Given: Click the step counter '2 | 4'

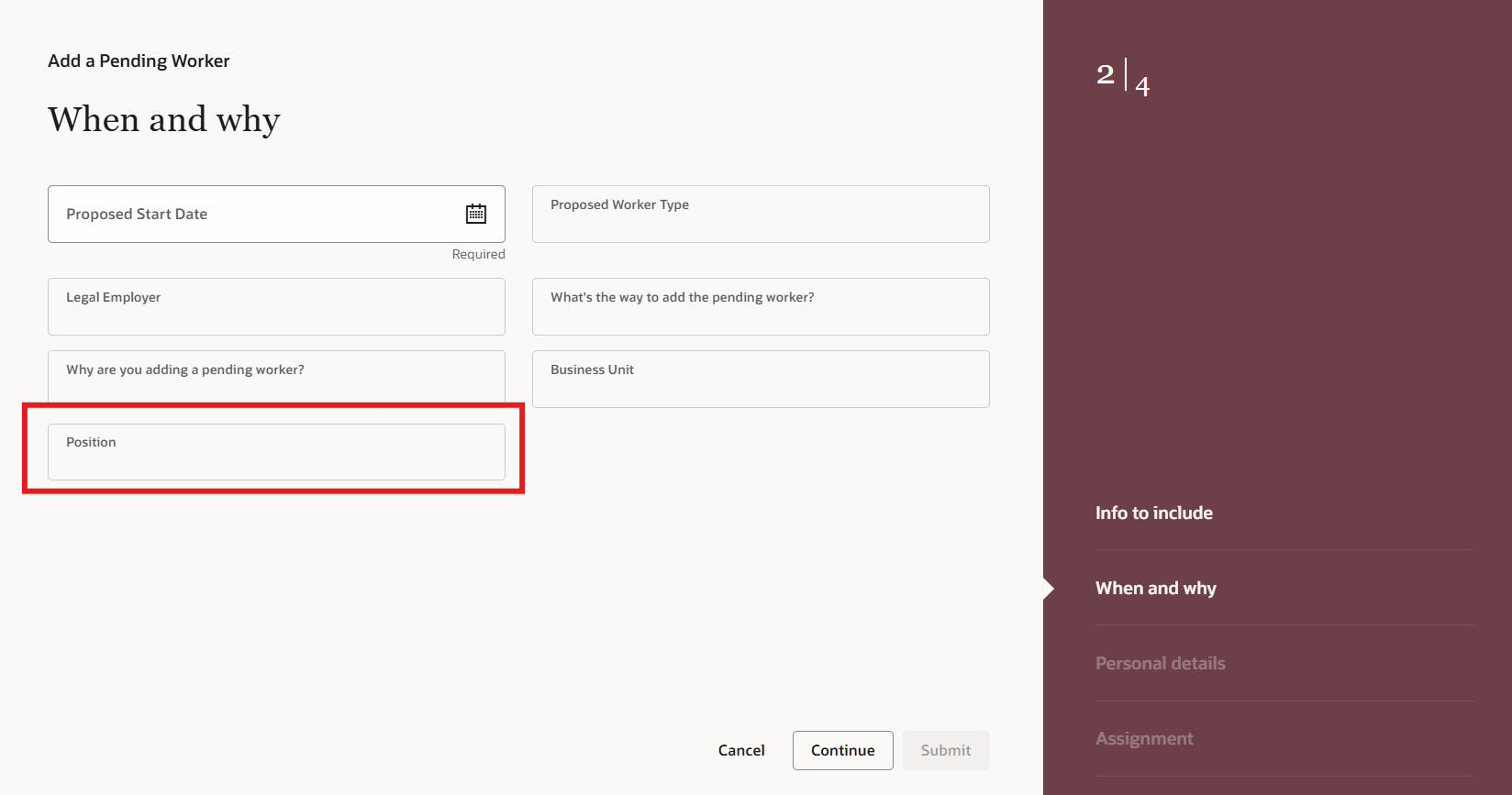Looking at the screenshot, I should [x=1123, y=77].
